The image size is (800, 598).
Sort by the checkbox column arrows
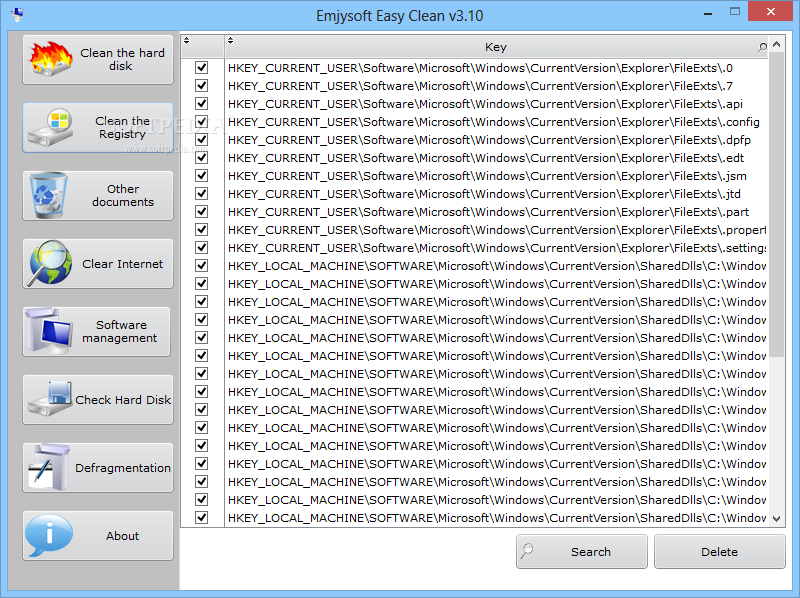point(187,40)
